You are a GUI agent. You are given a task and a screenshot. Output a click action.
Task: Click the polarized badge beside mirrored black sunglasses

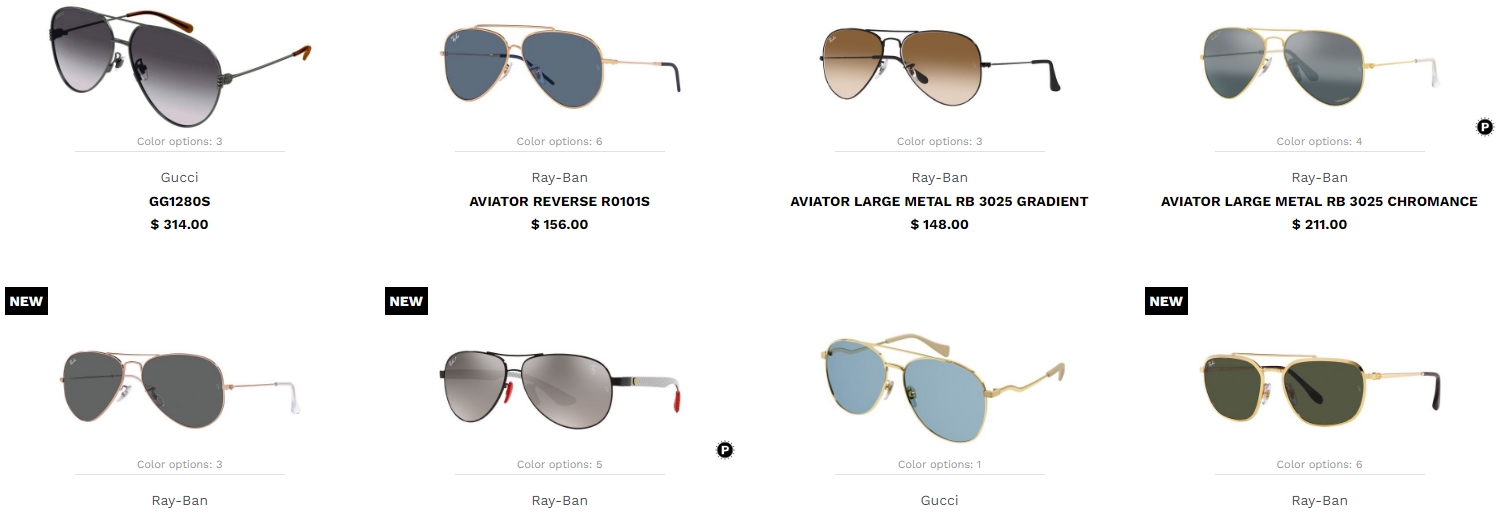(x=725, y=450)
